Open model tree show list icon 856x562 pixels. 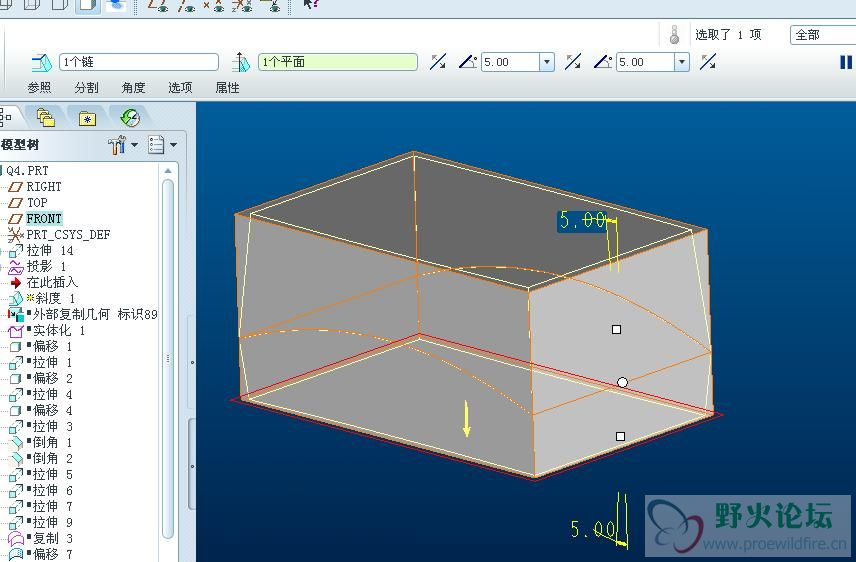pyautogui.click(x=156, y=145)
